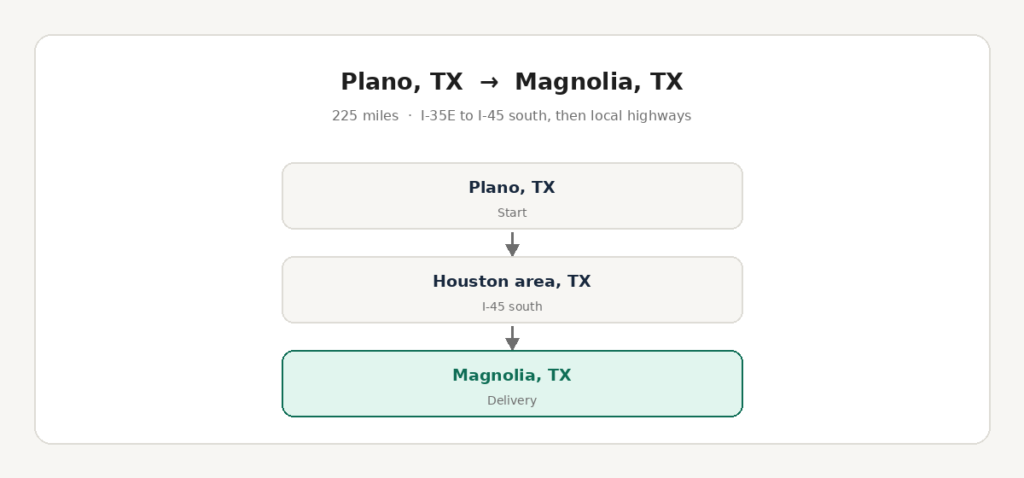Click the "I-45 south" label under Houston area
The image size is (1024, 478).
(x=512, y=307)
